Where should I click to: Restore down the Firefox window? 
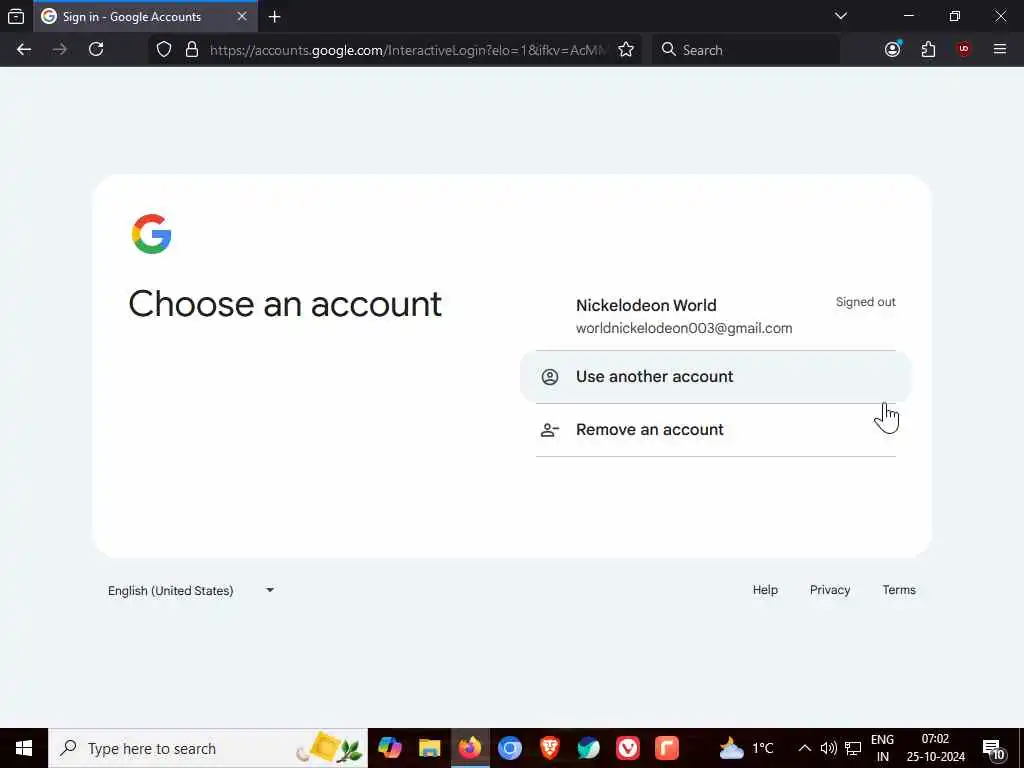point(954,16)
